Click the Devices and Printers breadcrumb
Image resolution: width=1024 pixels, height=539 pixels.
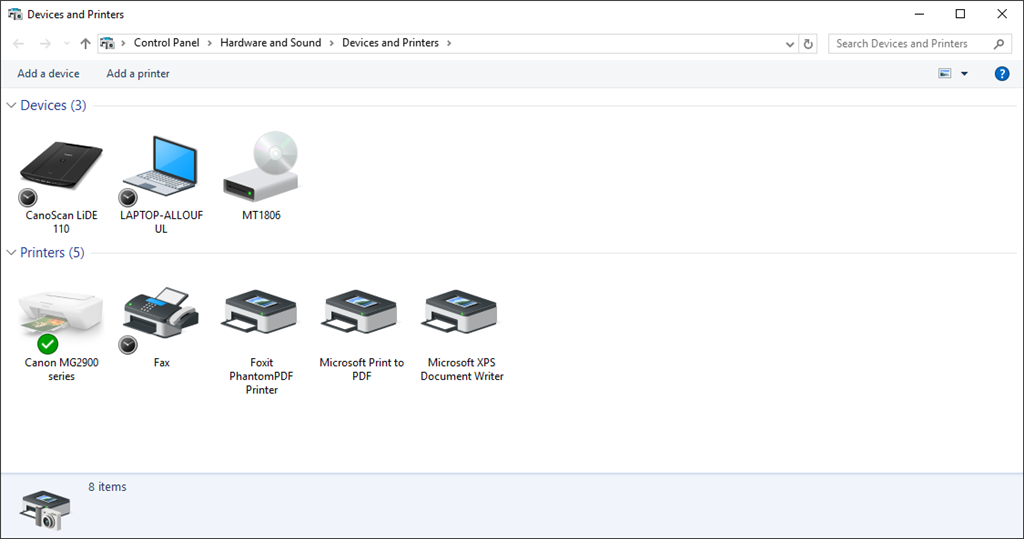(391, 42)
